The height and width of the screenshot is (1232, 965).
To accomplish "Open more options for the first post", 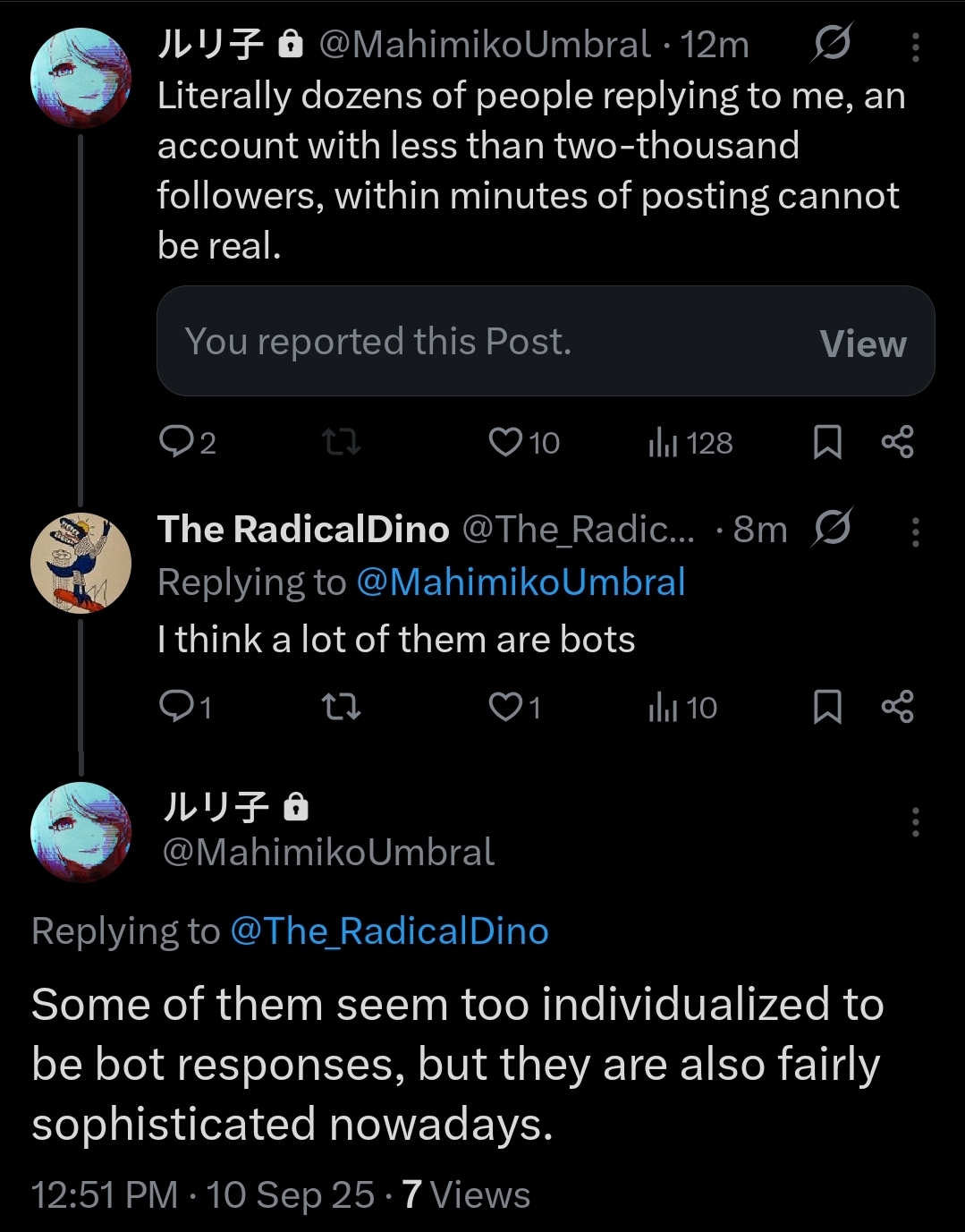I will [915, 47].
